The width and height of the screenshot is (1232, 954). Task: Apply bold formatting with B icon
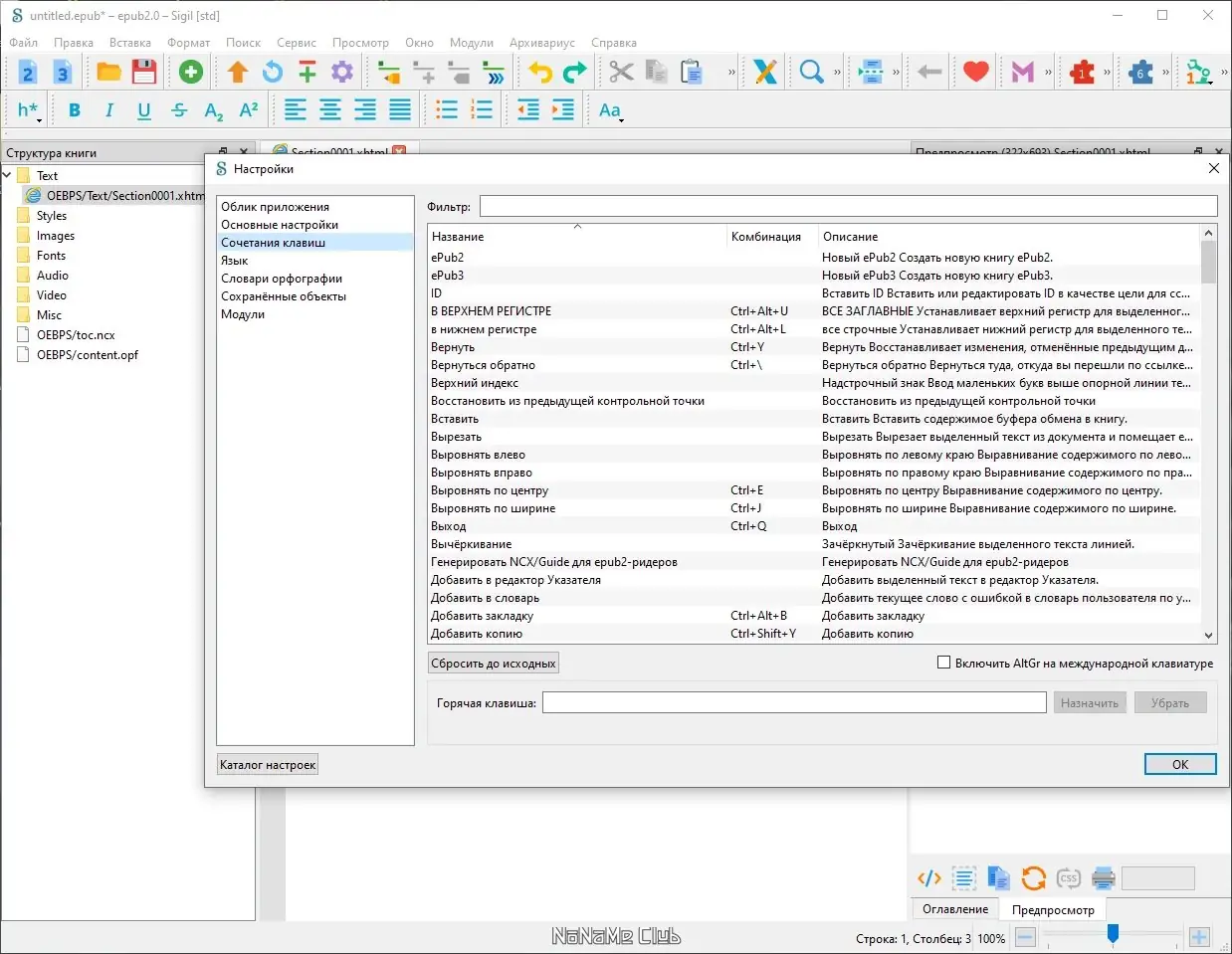(75, 110)
